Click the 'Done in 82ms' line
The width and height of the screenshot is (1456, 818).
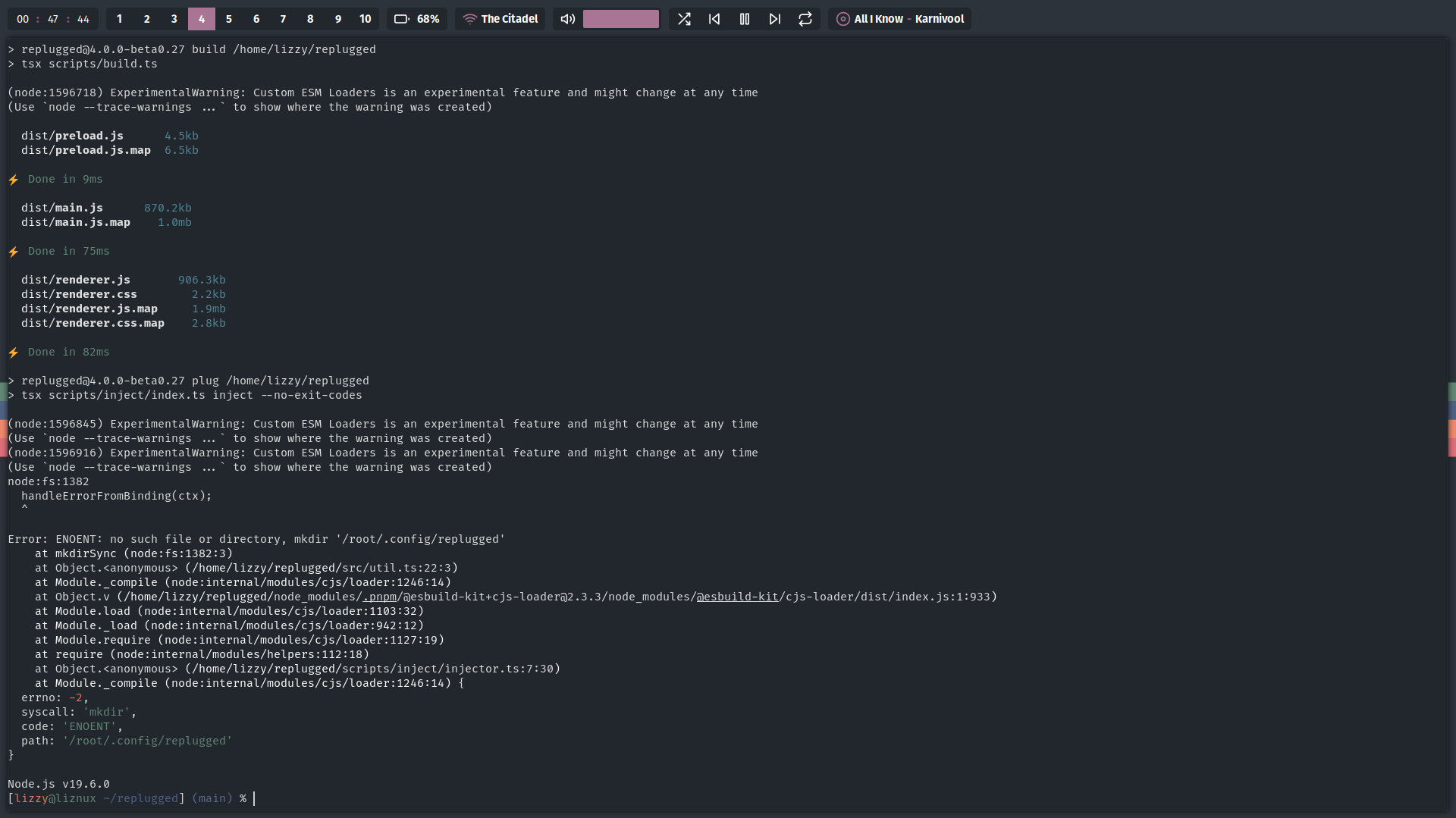pos(68,352)
